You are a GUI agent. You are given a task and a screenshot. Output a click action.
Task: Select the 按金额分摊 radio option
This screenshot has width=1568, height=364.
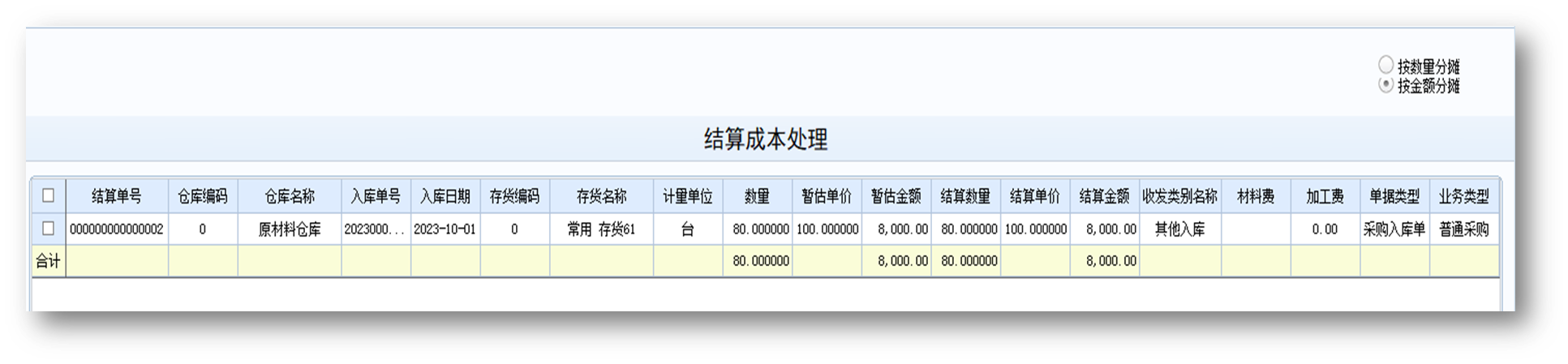(1385, 84)
